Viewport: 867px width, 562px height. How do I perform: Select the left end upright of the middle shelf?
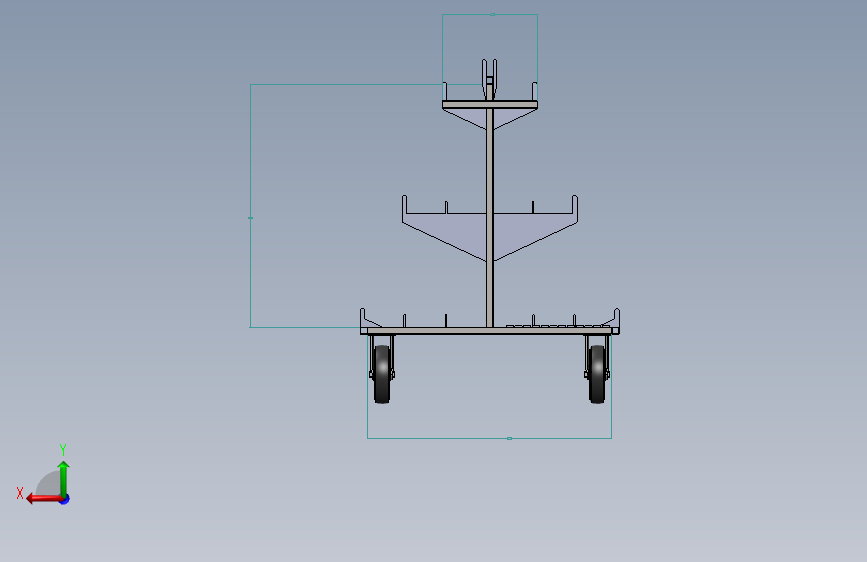tap(404, 205)
